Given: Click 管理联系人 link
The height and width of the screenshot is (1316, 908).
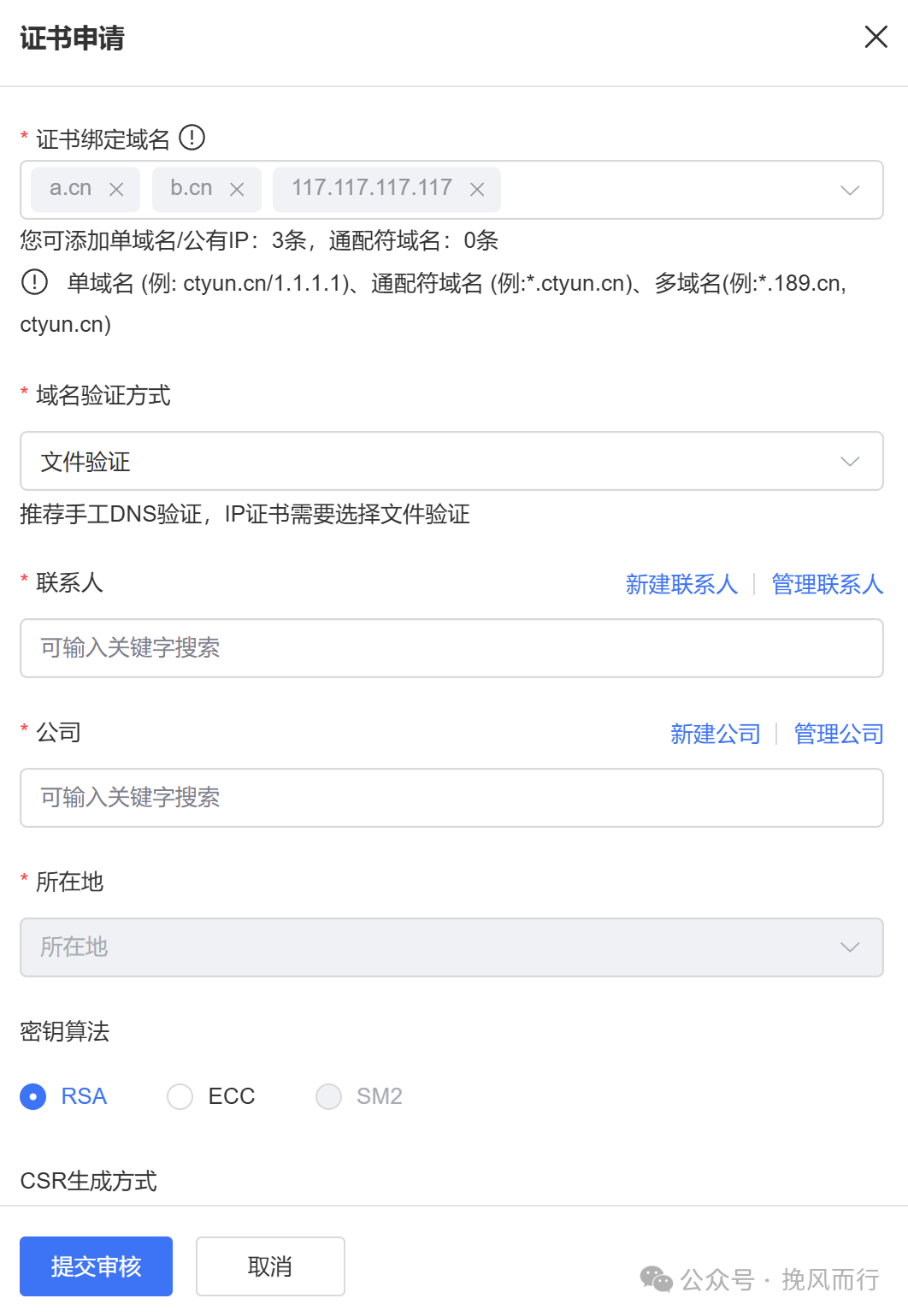Looking at the screenshot, I should pyautogui.click(x=827, y=584).
